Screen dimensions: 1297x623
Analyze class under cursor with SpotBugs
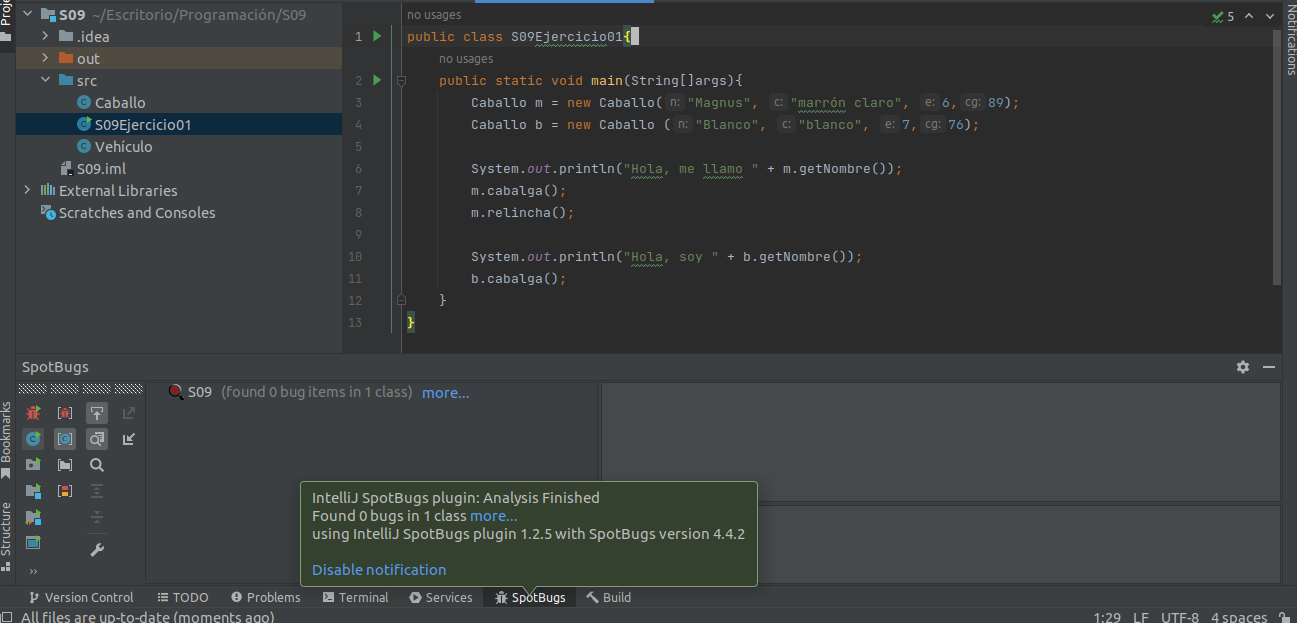point(33,439)
